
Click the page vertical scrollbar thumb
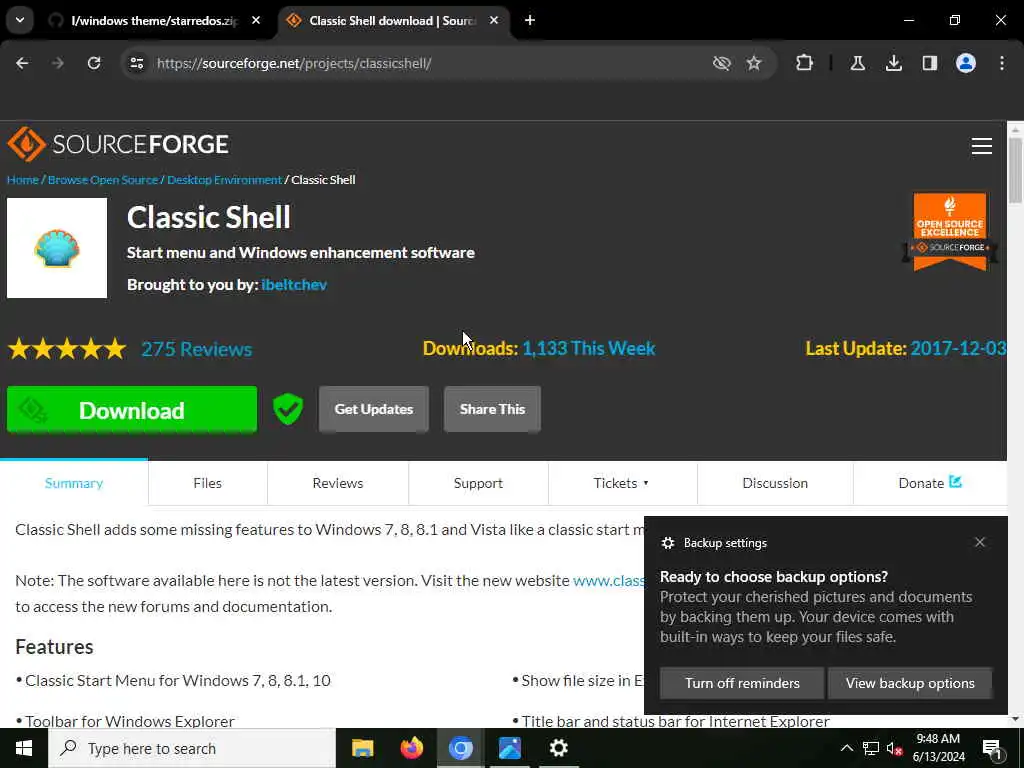point(1016,171)
